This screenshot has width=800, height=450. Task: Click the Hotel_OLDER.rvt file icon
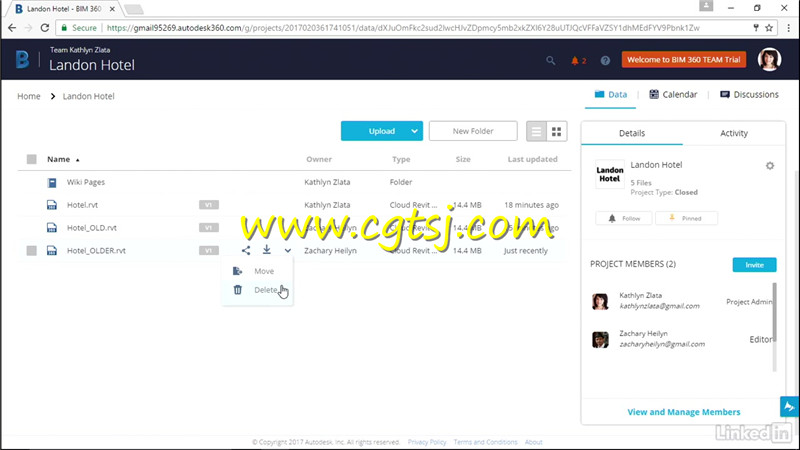pos(52,251)
